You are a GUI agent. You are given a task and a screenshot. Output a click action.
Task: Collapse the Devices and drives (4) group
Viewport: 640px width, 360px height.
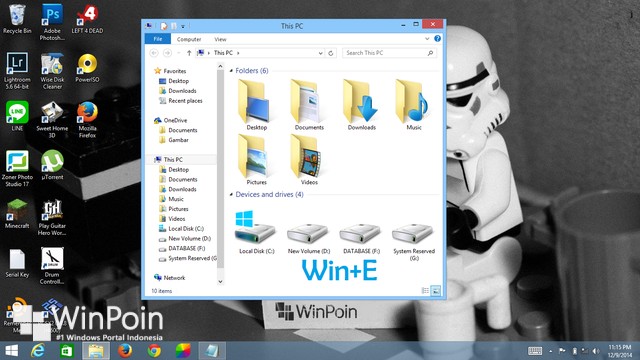coord(231,195)
